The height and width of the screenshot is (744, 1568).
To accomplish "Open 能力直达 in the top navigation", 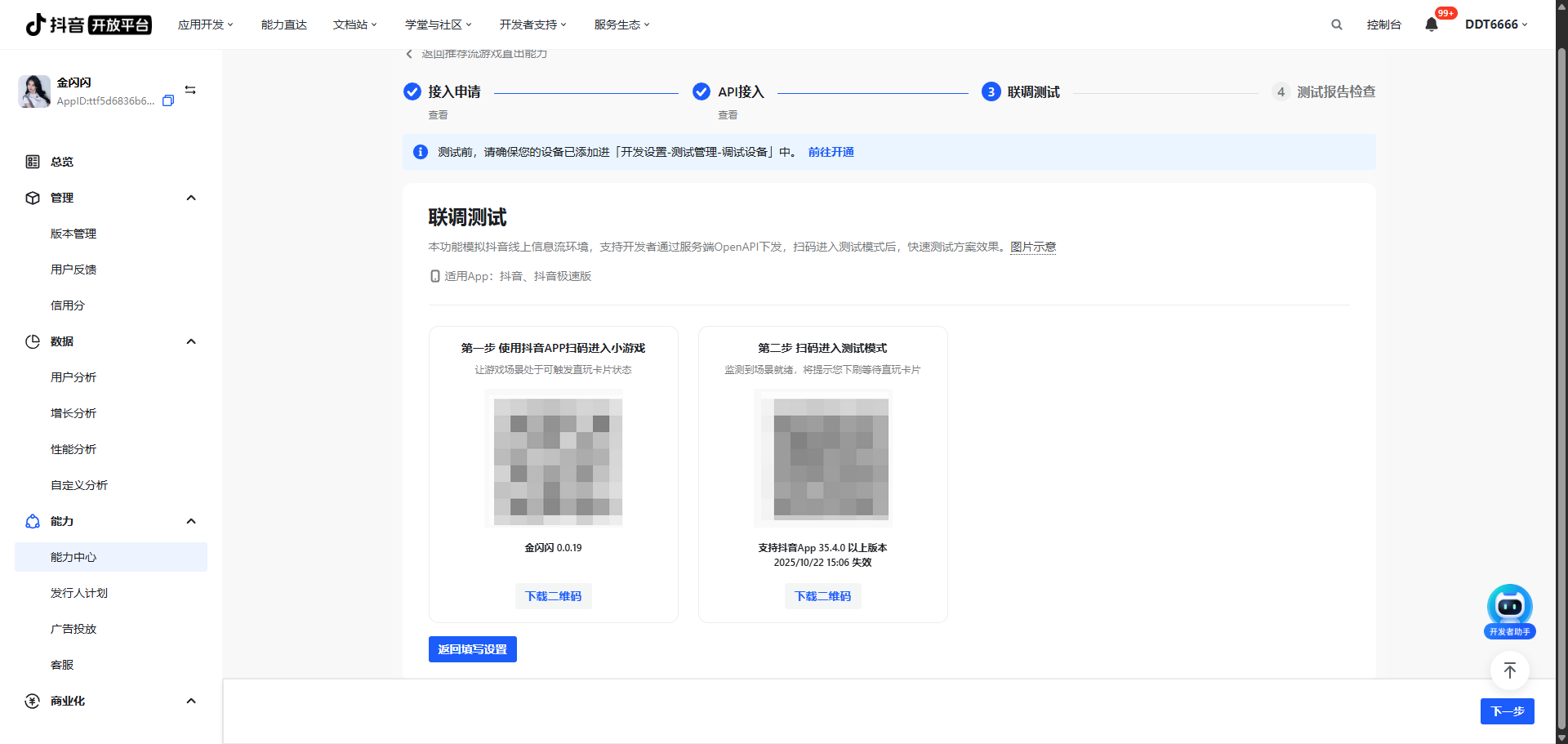I will (x=284, y=25).
